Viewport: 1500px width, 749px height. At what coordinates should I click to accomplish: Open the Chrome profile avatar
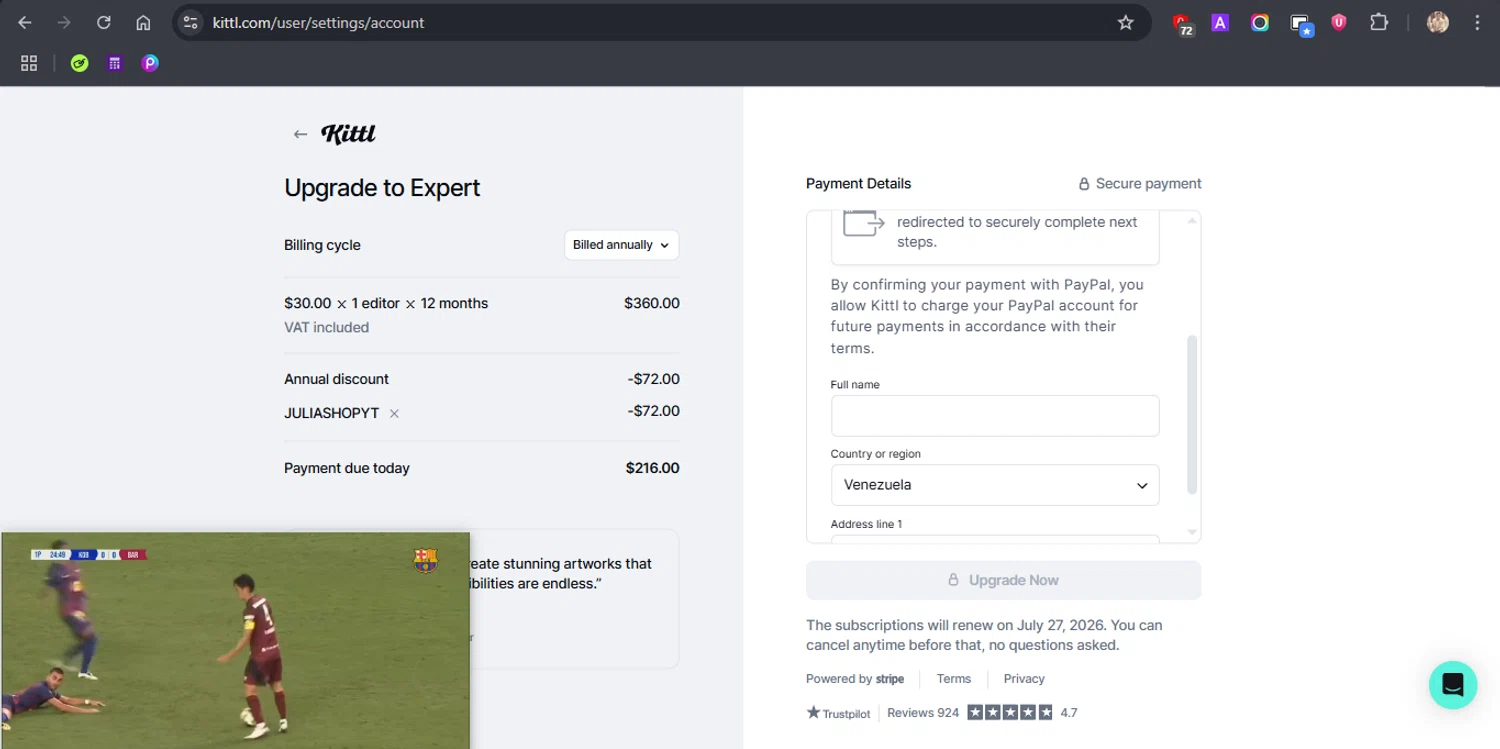[1438, 22]
